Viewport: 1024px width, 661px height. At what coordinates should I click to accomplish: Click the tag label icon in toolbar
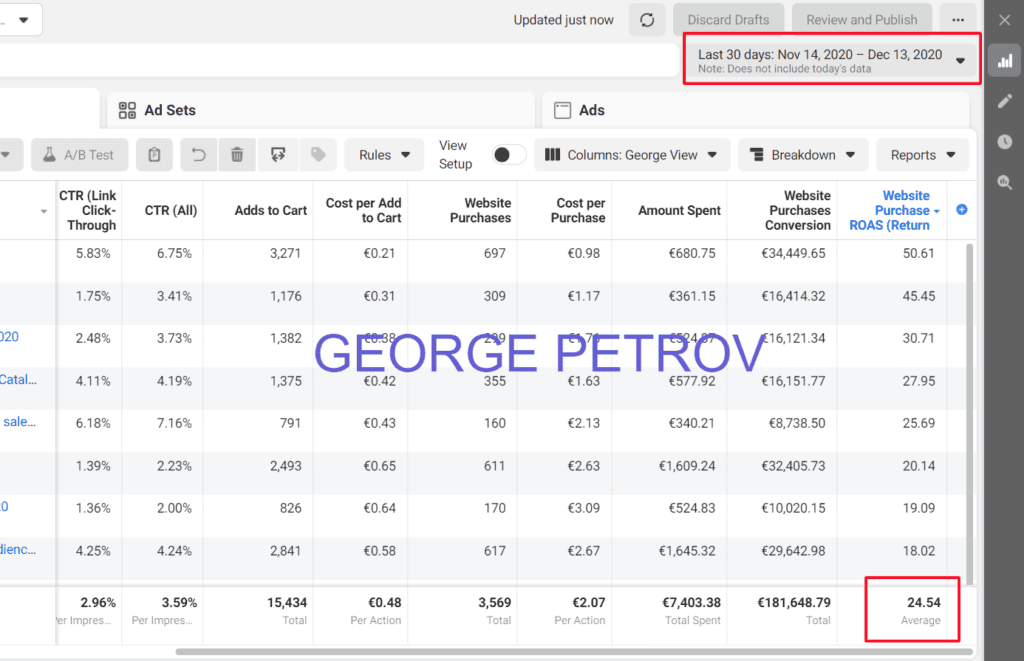(x=318, y=155)
